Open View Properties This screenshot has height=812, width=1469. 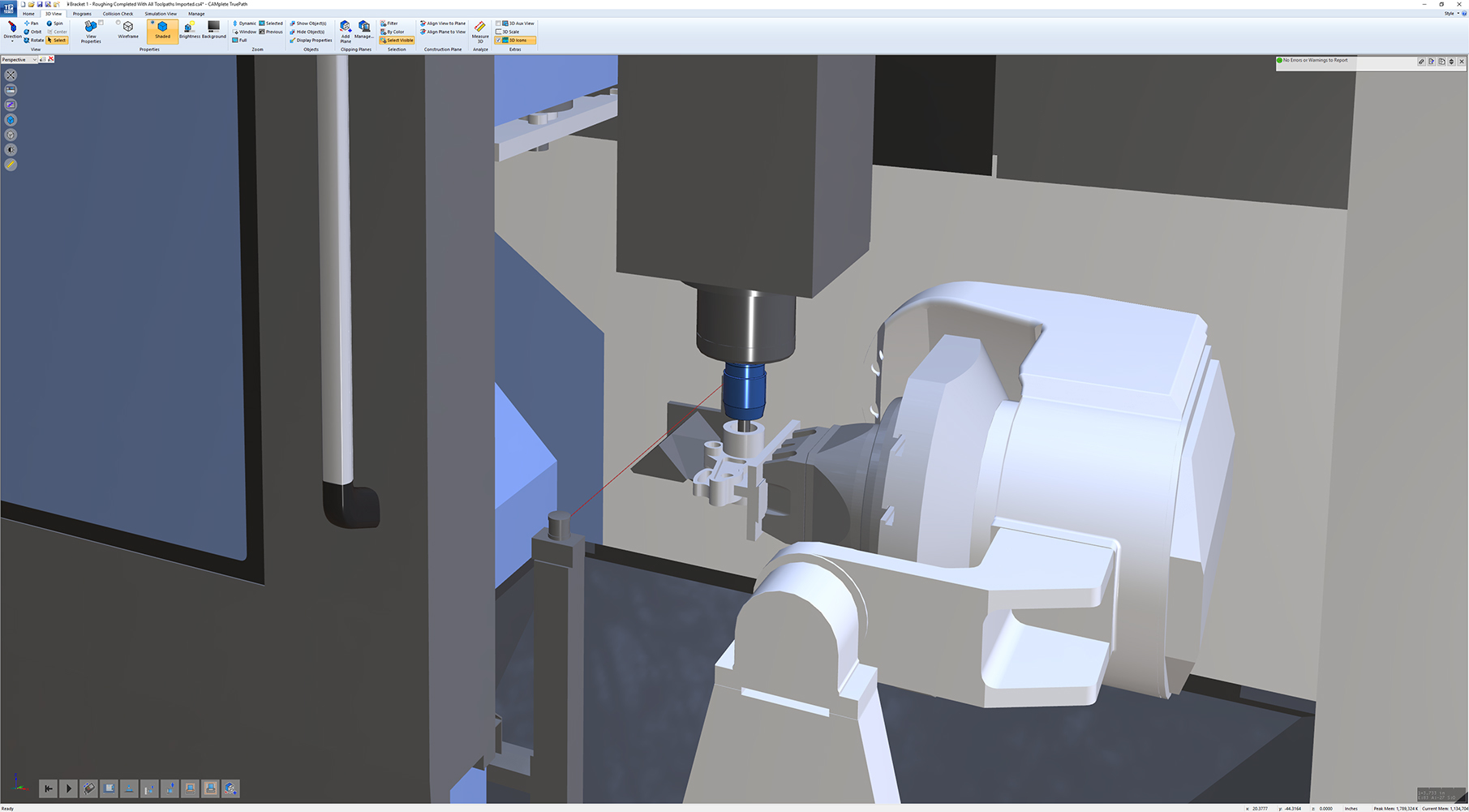point(91,32)
